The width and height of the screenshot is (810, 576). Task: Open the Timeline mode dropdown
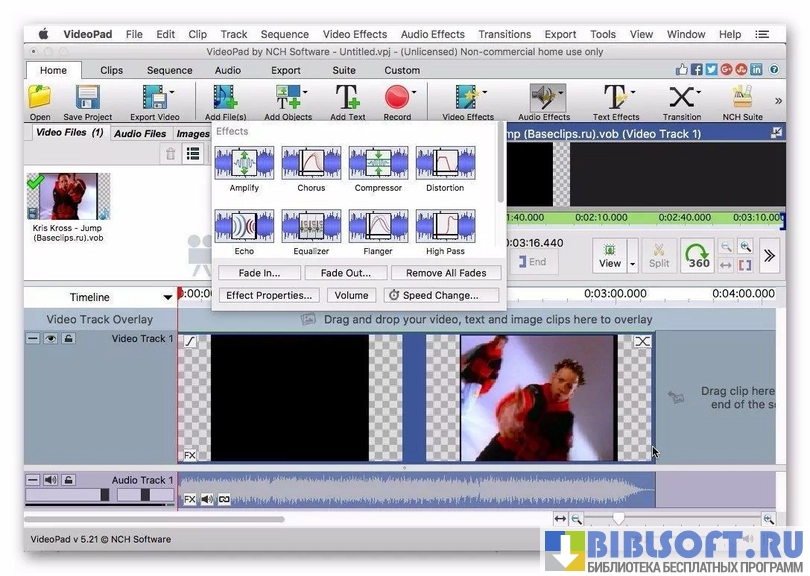coord(167,297)
